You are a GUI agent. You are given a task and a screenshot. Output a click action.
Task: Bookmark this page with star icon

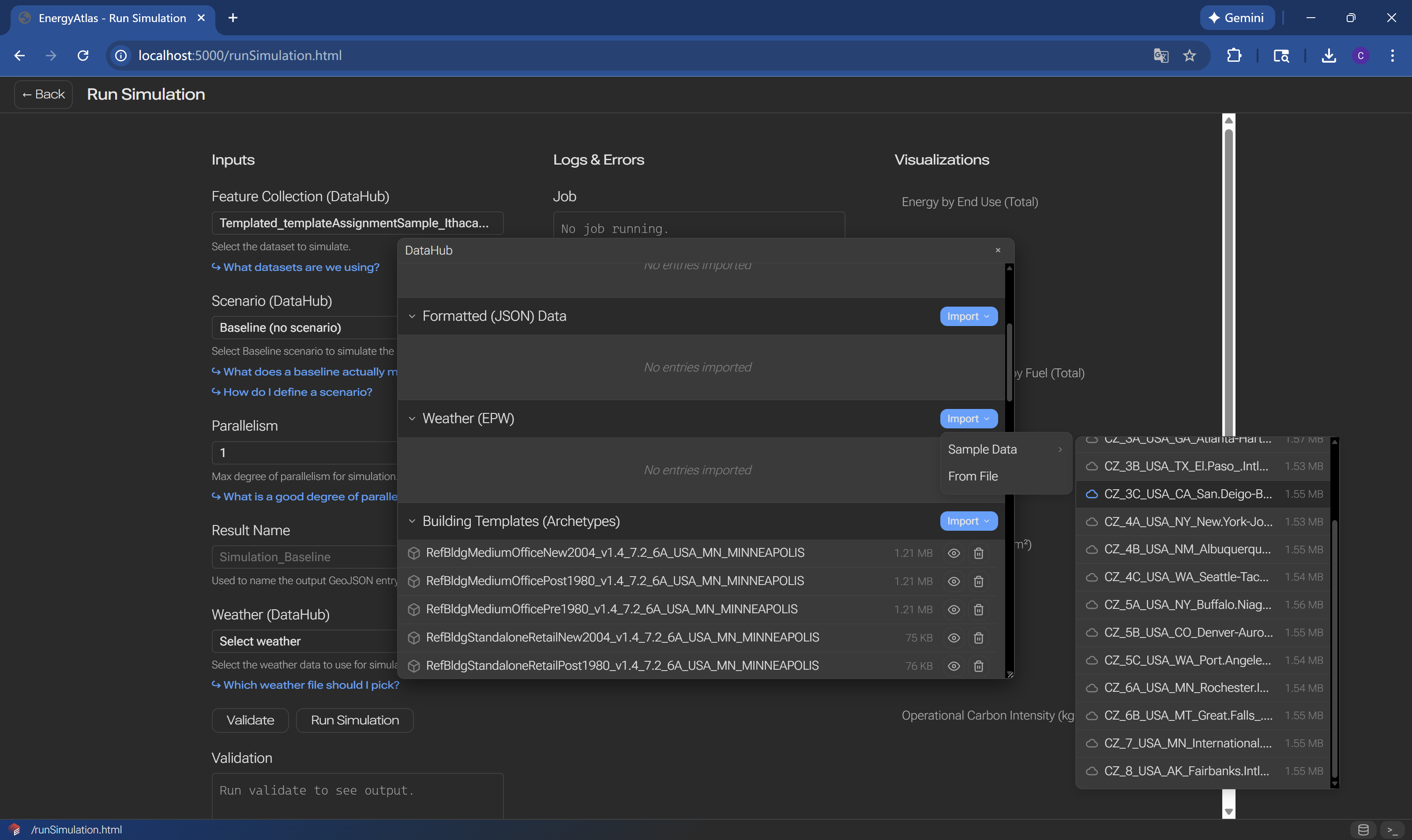coord(1190,56)
